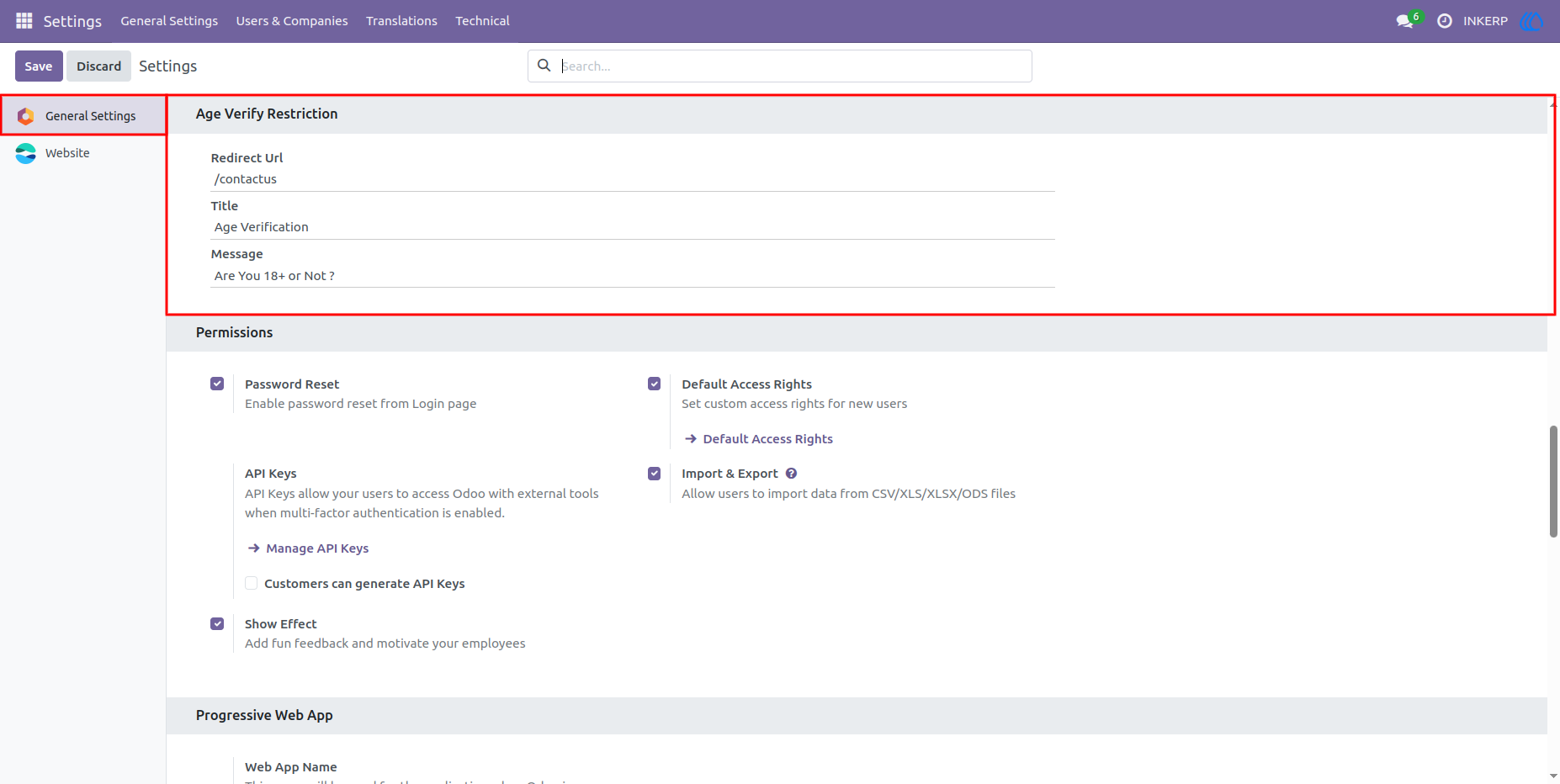Click the scrollbar down arrow
The height and width of the screenshot is (784, 1560).
pyautogui.click(x=1553, y=776)
